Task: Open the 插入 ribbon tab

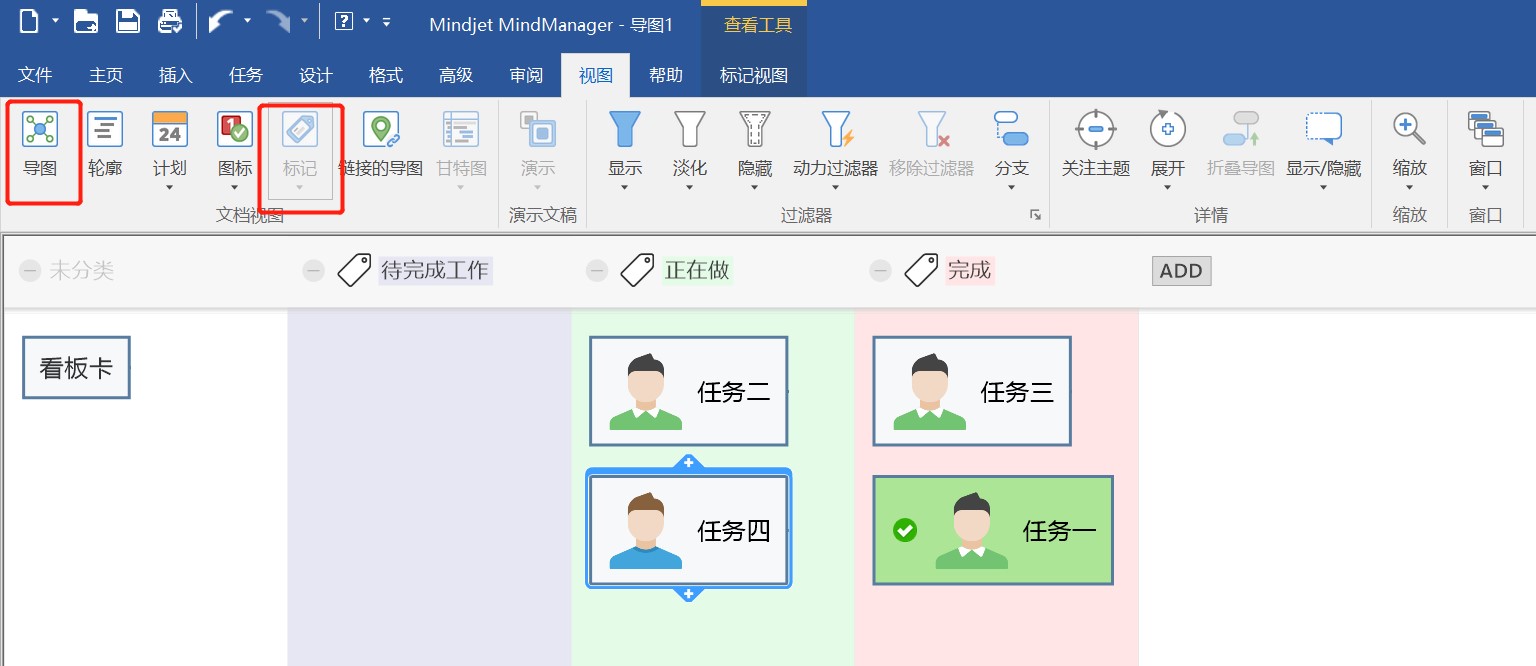Action: tap(175, 75)
